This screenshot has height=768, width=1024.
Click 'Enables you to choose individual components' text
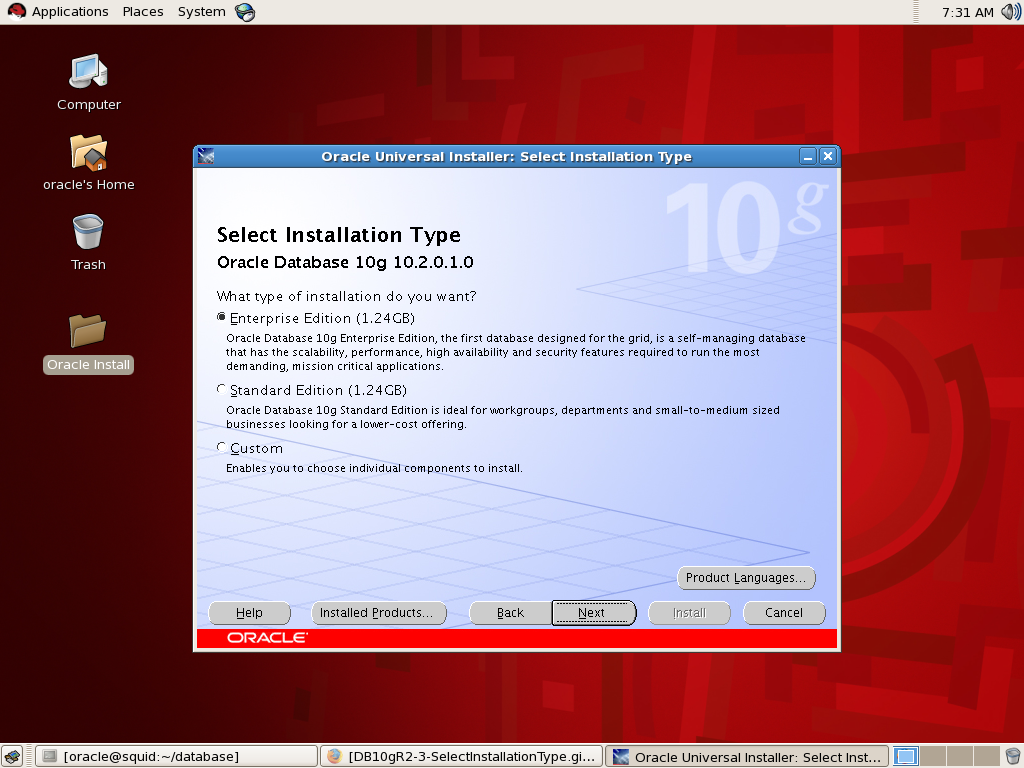tap(374, 468)
